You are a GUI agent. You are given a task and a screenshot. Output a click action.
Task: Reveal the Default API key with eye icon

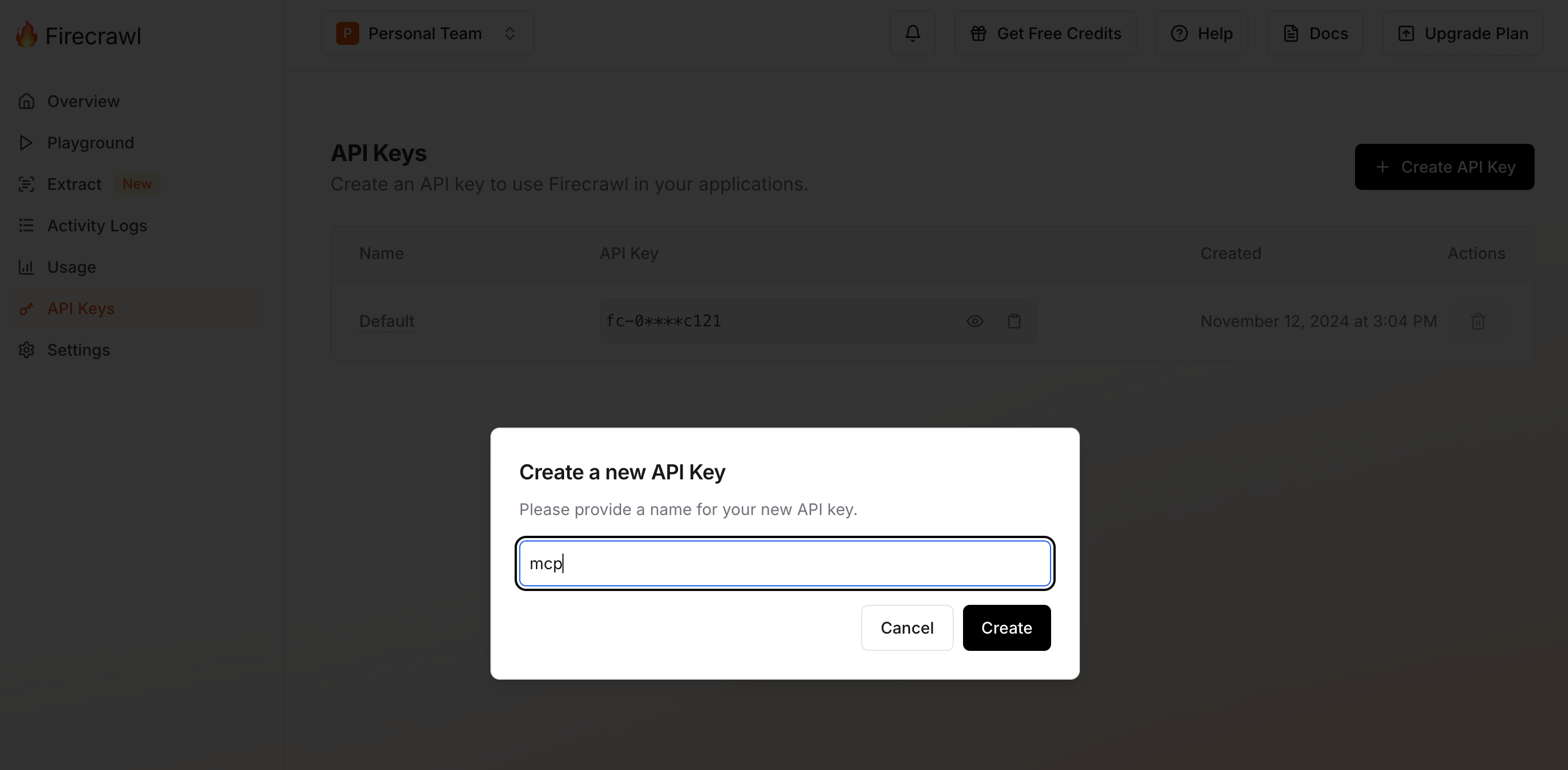click(x=975, y=321)
